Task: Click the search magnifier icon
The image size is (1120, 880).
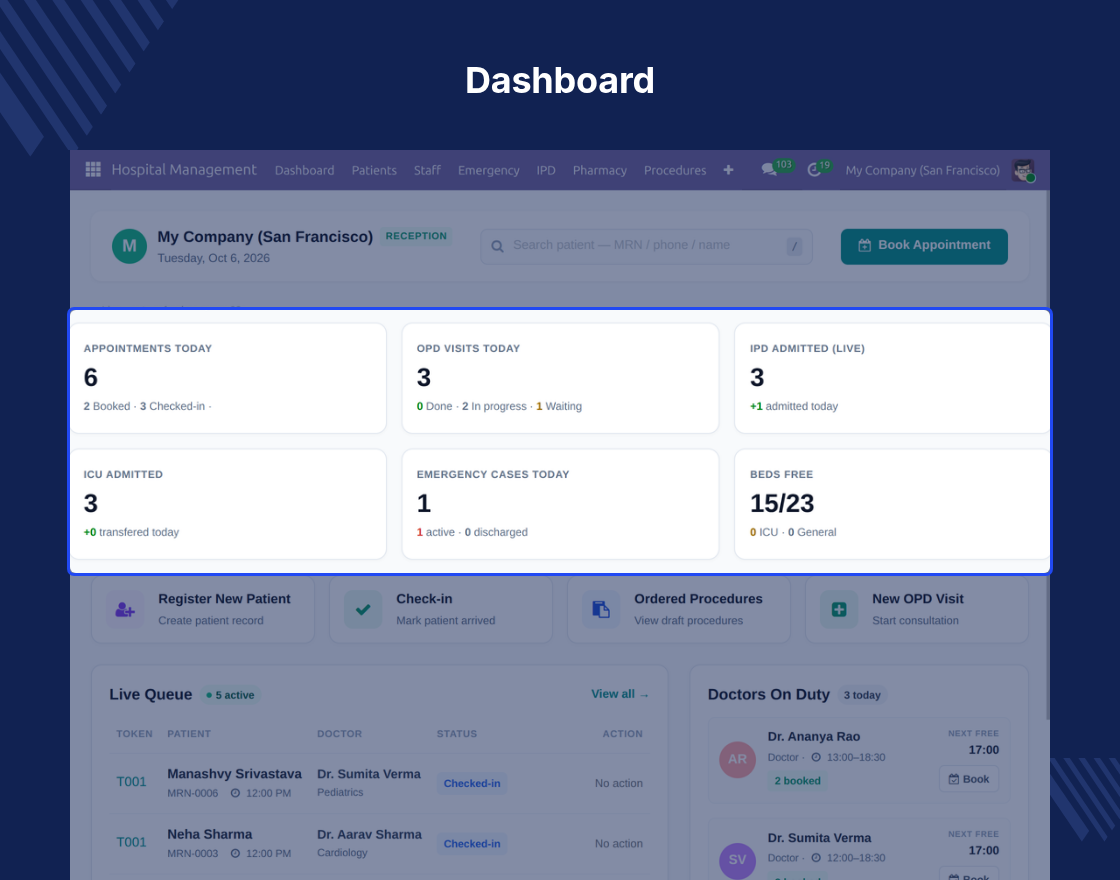Action: [x=497, y=246]
